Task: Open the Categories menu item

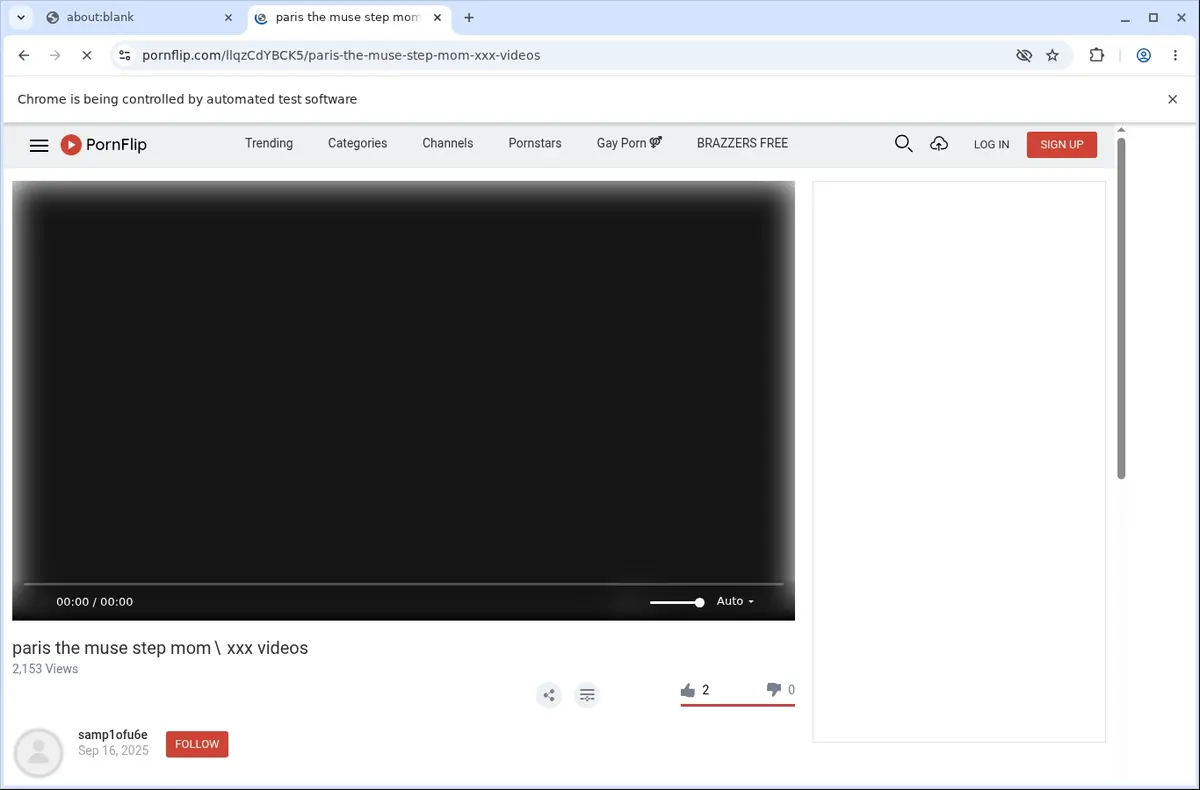Action: (357, 143)
